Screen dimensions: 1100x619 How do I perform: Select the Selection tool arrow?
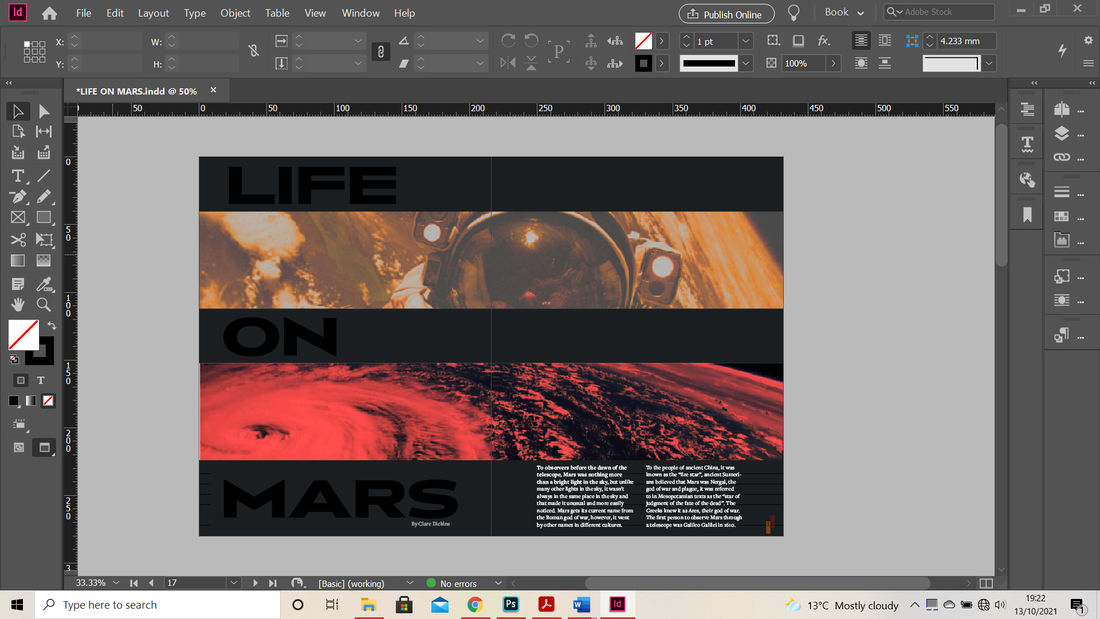tap(18, 111)
